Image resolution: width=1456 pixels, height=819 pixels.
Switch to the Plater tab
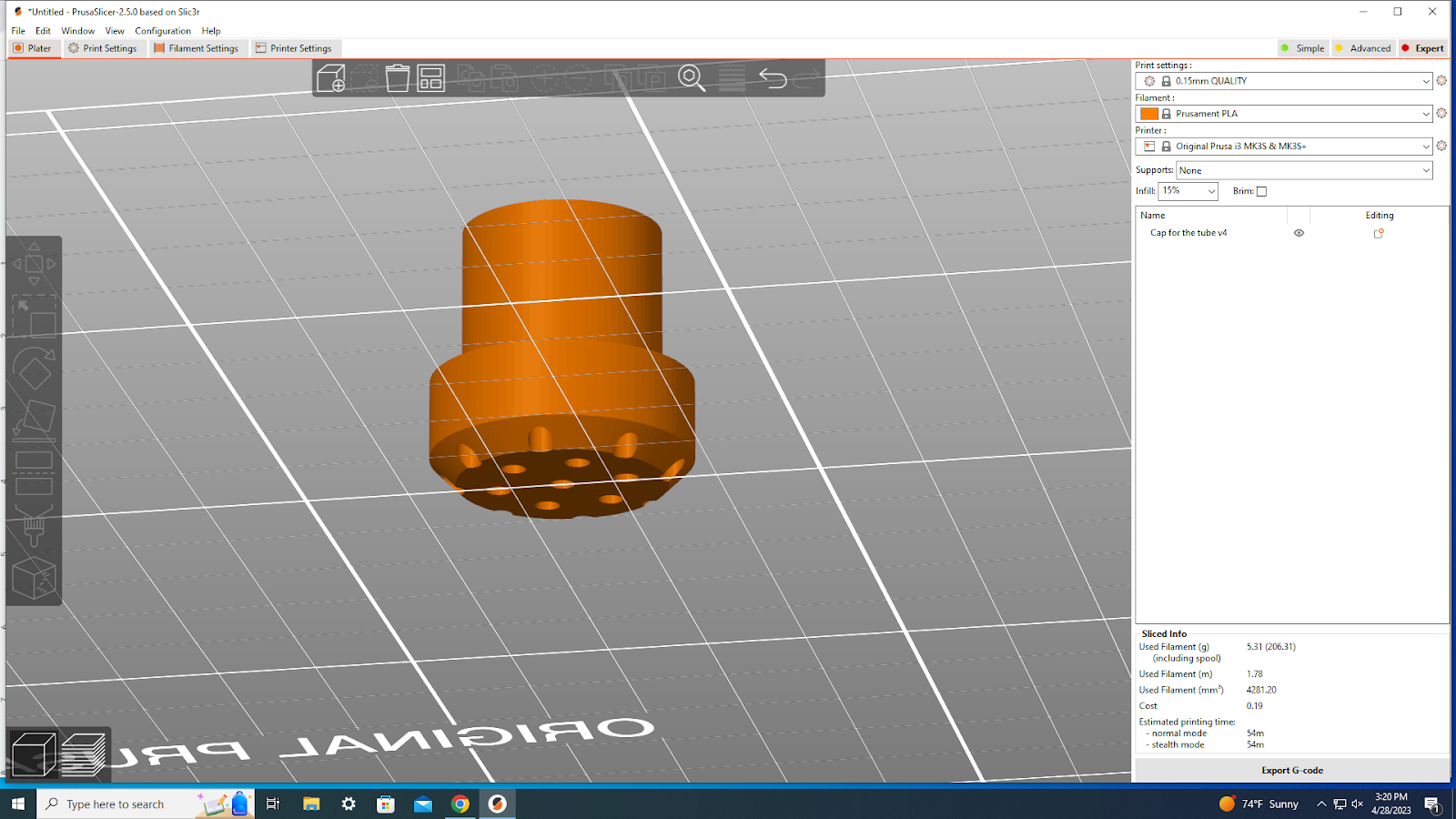33,48
